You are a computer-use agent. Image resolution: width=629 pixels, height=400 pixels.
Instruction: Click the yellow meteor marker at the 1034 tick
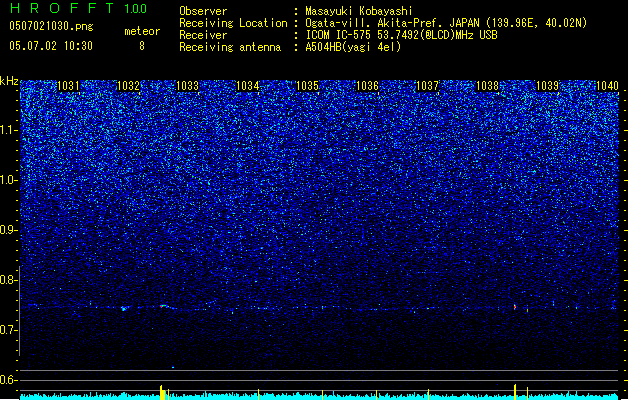258,394
